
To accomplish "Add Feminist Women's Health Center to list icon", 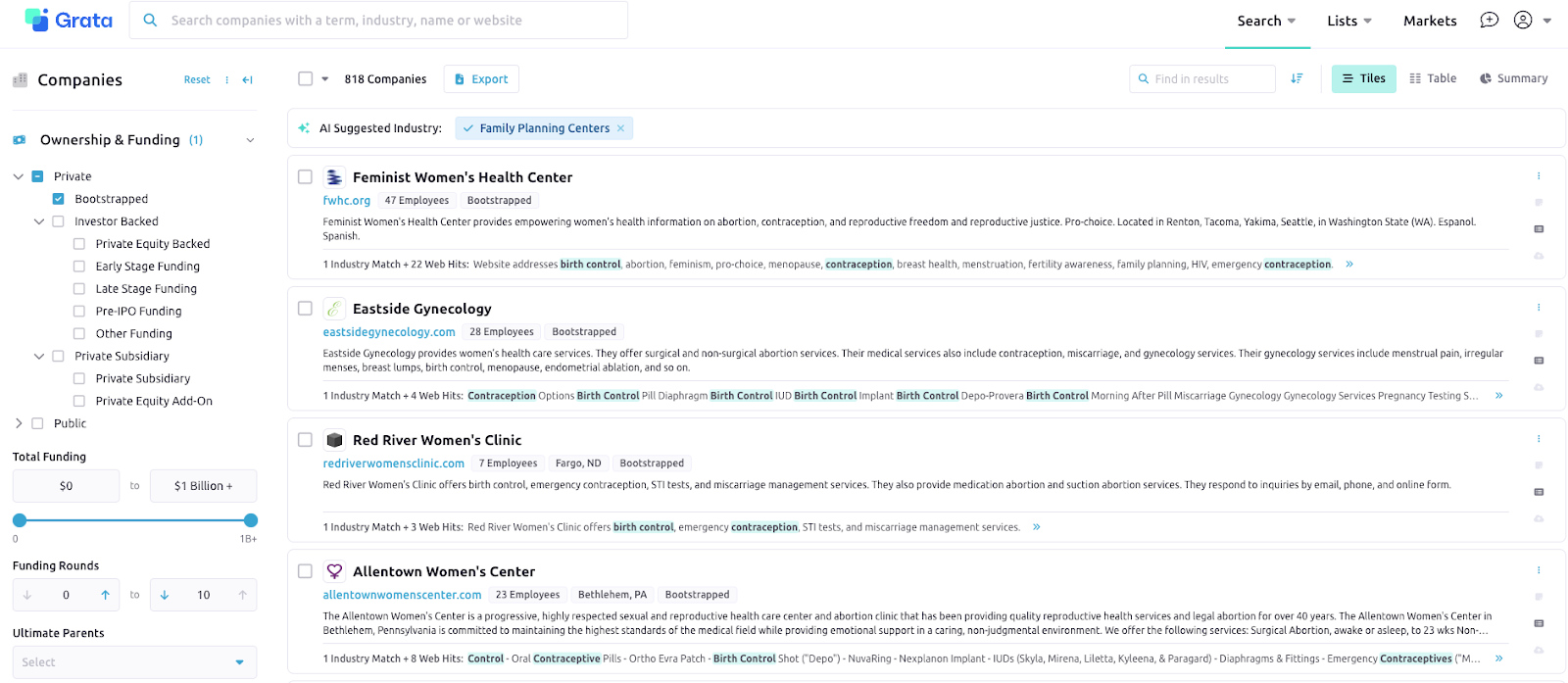I will [x=1539, y=229].
